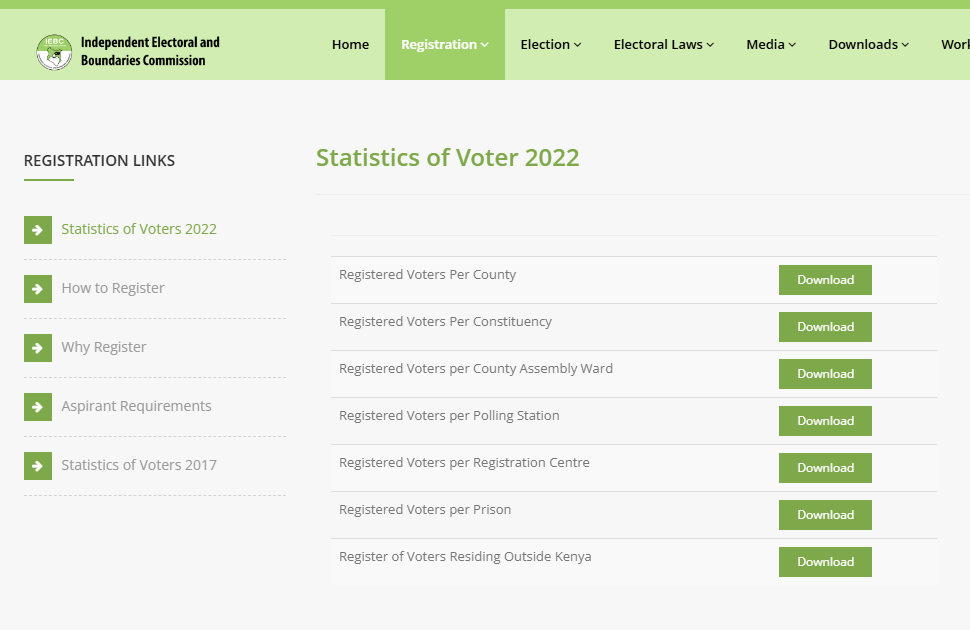Download Register of Voters Residing Outside Kenya
Viewport: 970px width, 630px height.
point(824,562)
